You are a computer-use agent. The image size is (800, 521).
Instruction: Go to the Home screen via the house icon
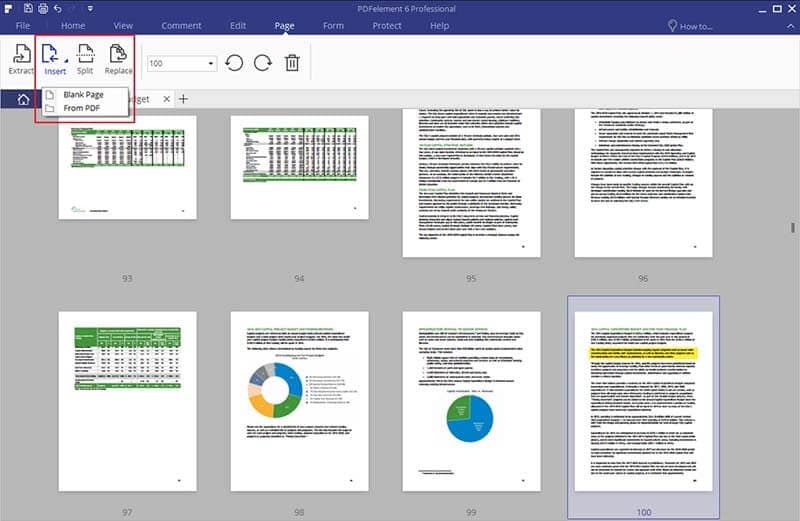(23, 99)
